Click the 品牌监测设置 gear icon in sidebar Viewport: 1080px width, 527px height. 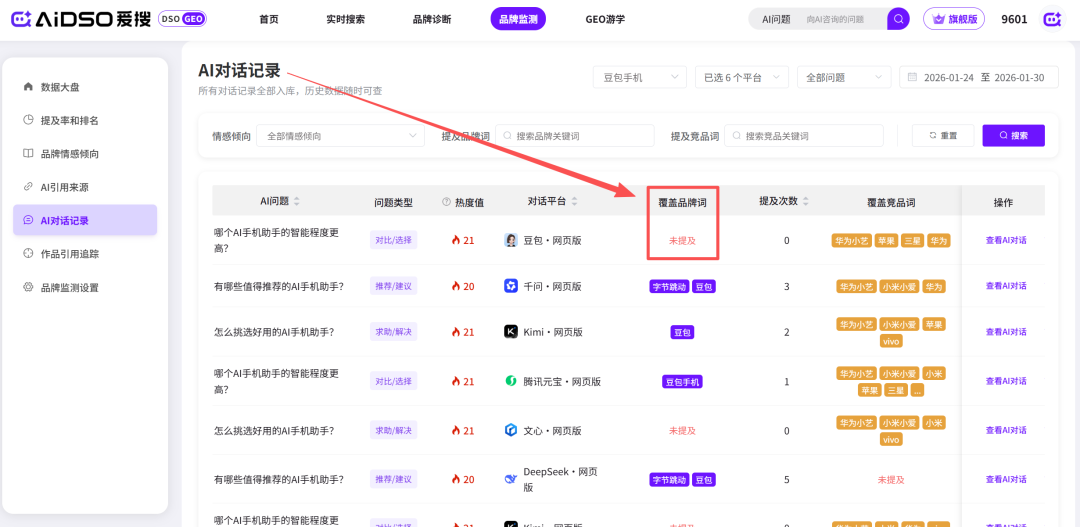[28, 287]
